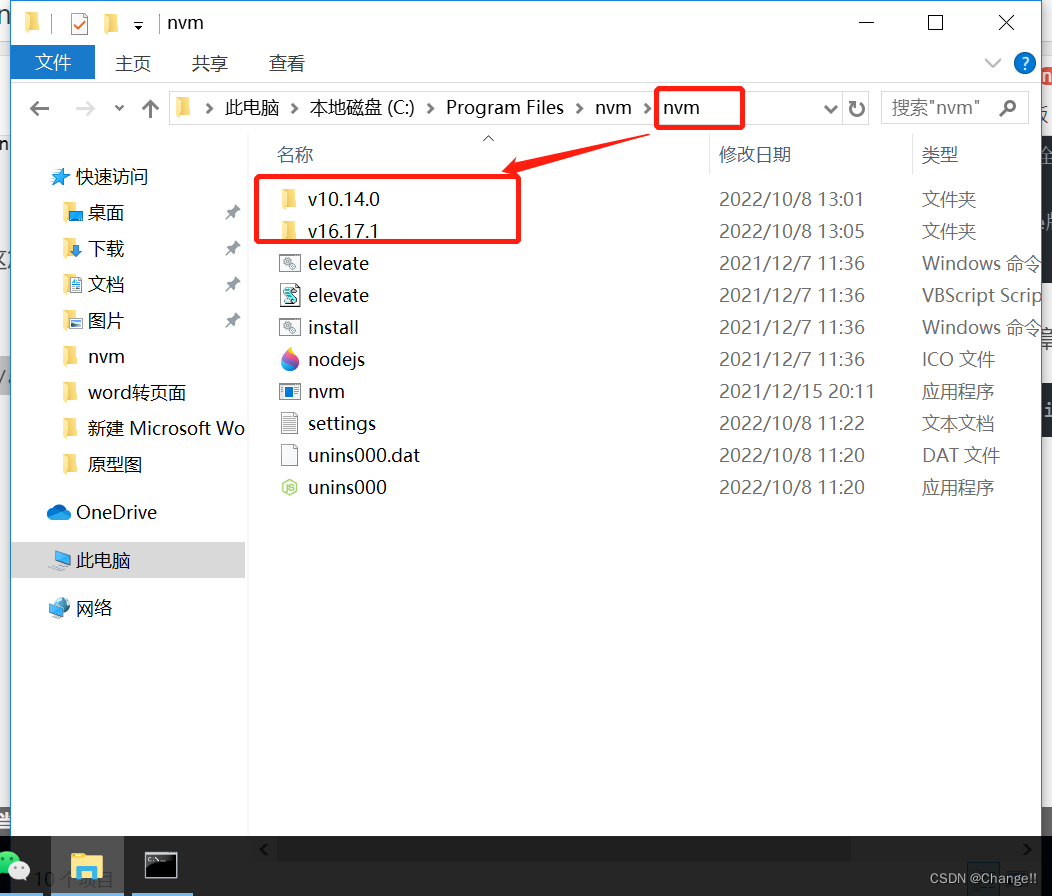Unpin 下载 using its pin icon
This screenshot has width=1052, height=896.
[232, 248]
